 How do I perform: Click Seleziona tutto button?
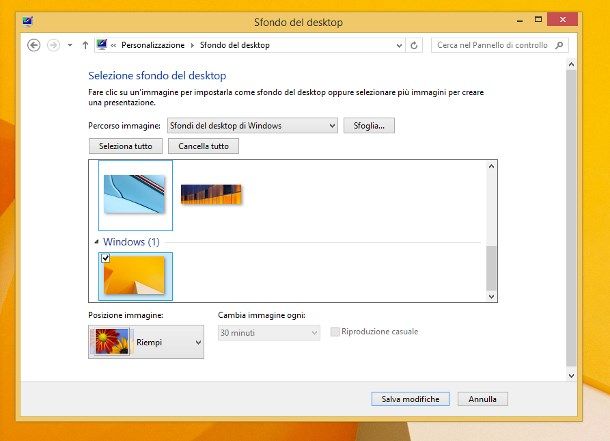click(x=126, y=146)
